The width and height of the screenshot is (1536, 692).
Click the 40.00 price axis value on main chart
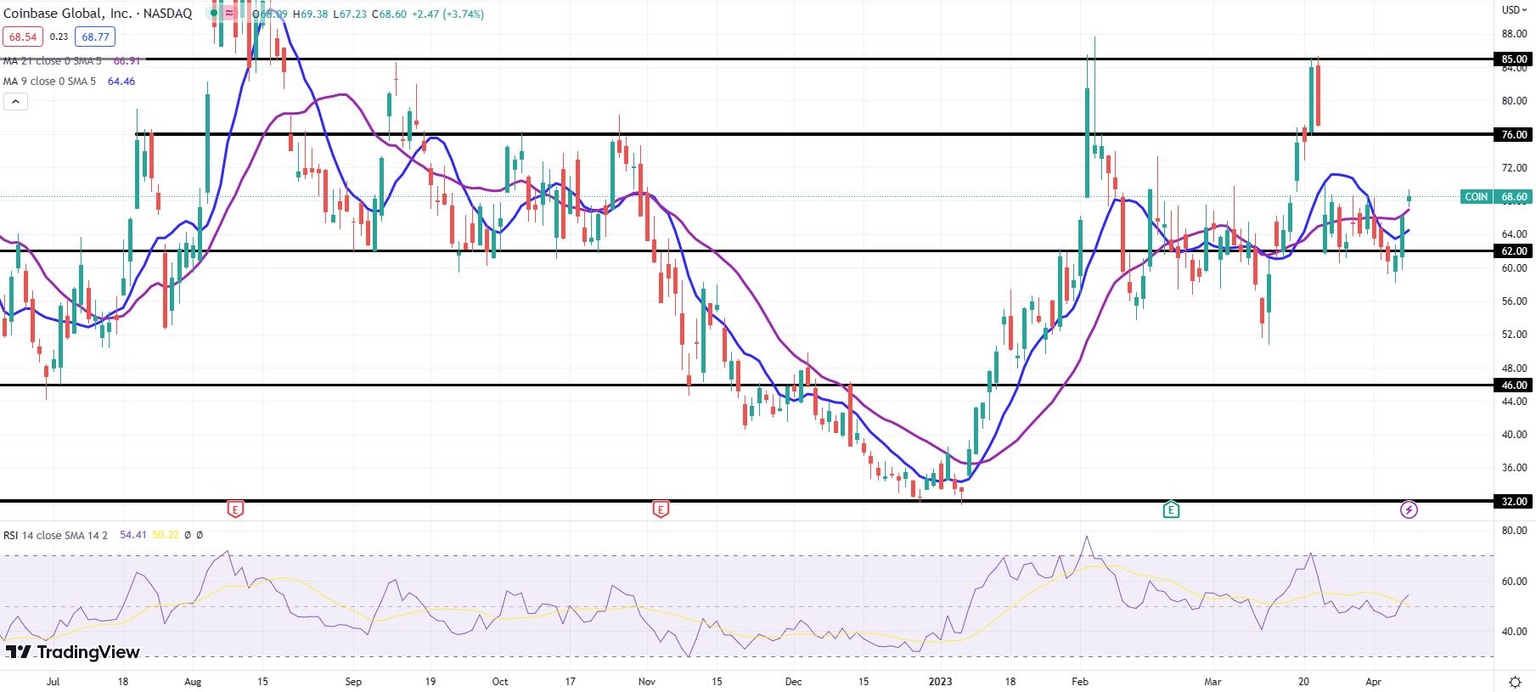[x=1514, y=434]
